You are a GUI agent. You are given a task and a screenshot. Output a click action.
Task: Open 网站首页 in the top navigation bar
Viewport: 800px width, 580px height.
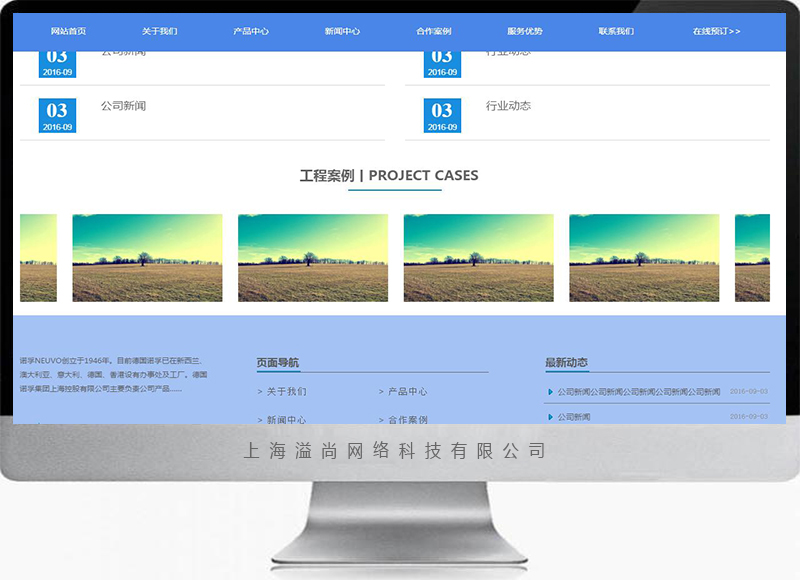point(68,31)
